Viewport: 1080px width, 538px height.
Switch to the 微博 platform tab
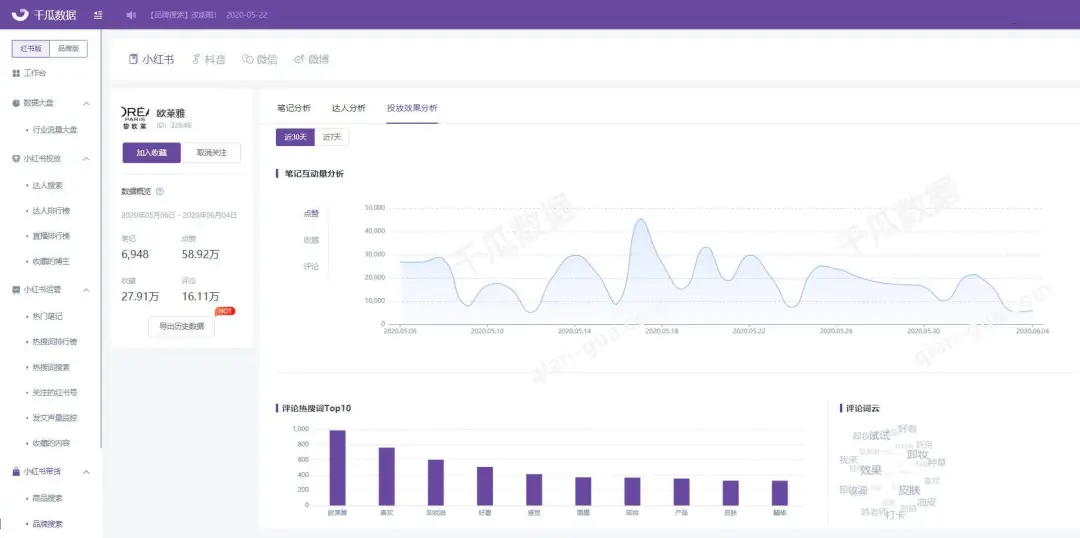coord(311,59)
